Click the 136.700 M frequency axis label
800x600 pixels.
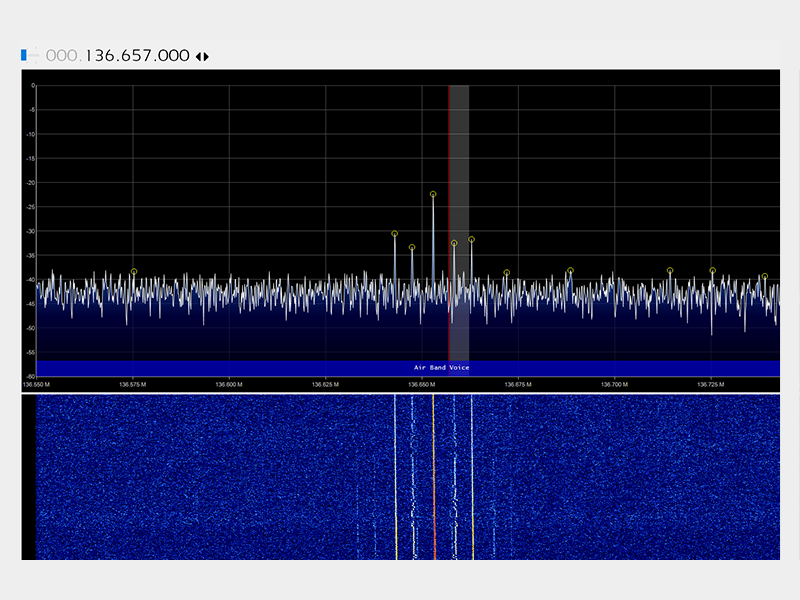[x=613, y=383]
